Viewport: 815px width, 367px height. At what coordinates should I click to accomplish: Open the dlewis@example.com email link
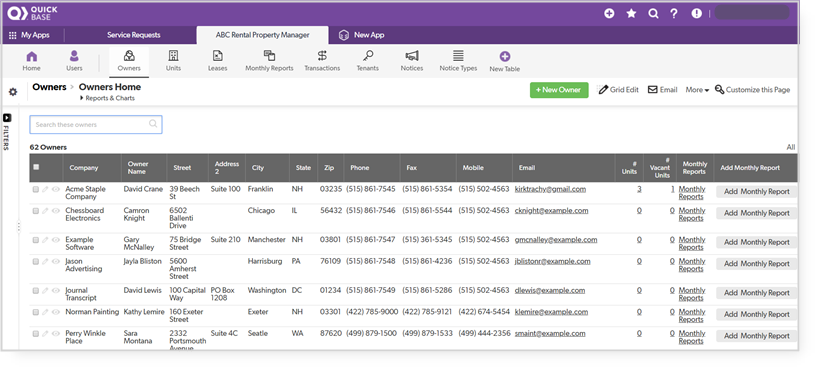550,291
